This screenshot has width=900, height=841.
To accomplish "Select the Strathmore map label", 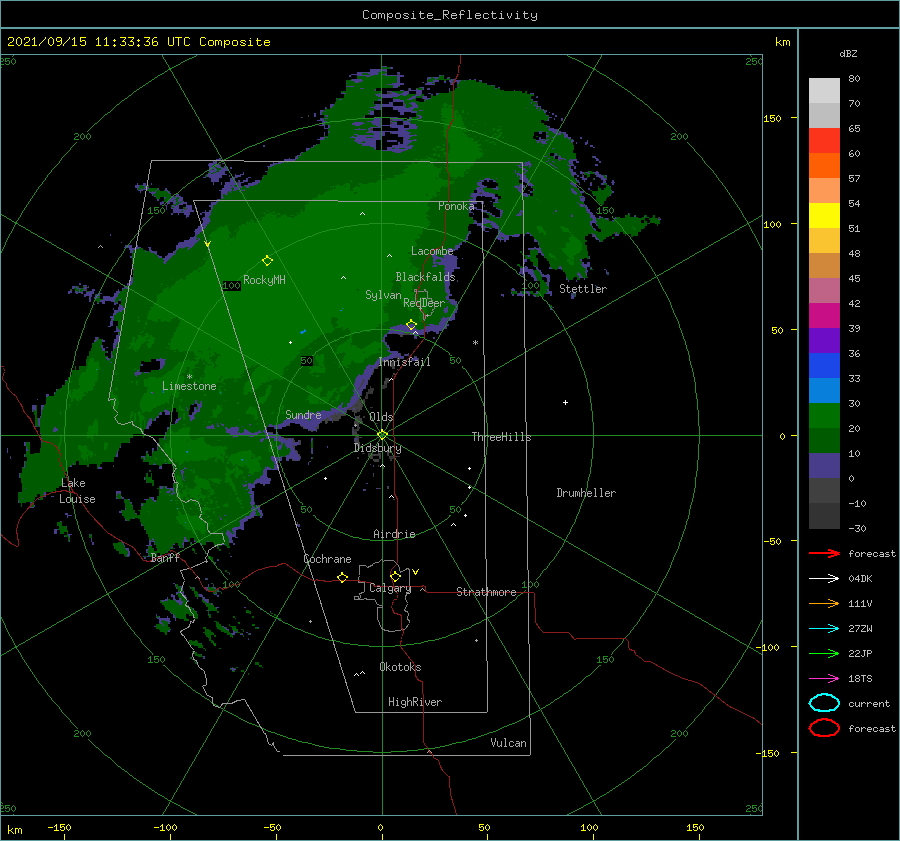I will point(486,592).
